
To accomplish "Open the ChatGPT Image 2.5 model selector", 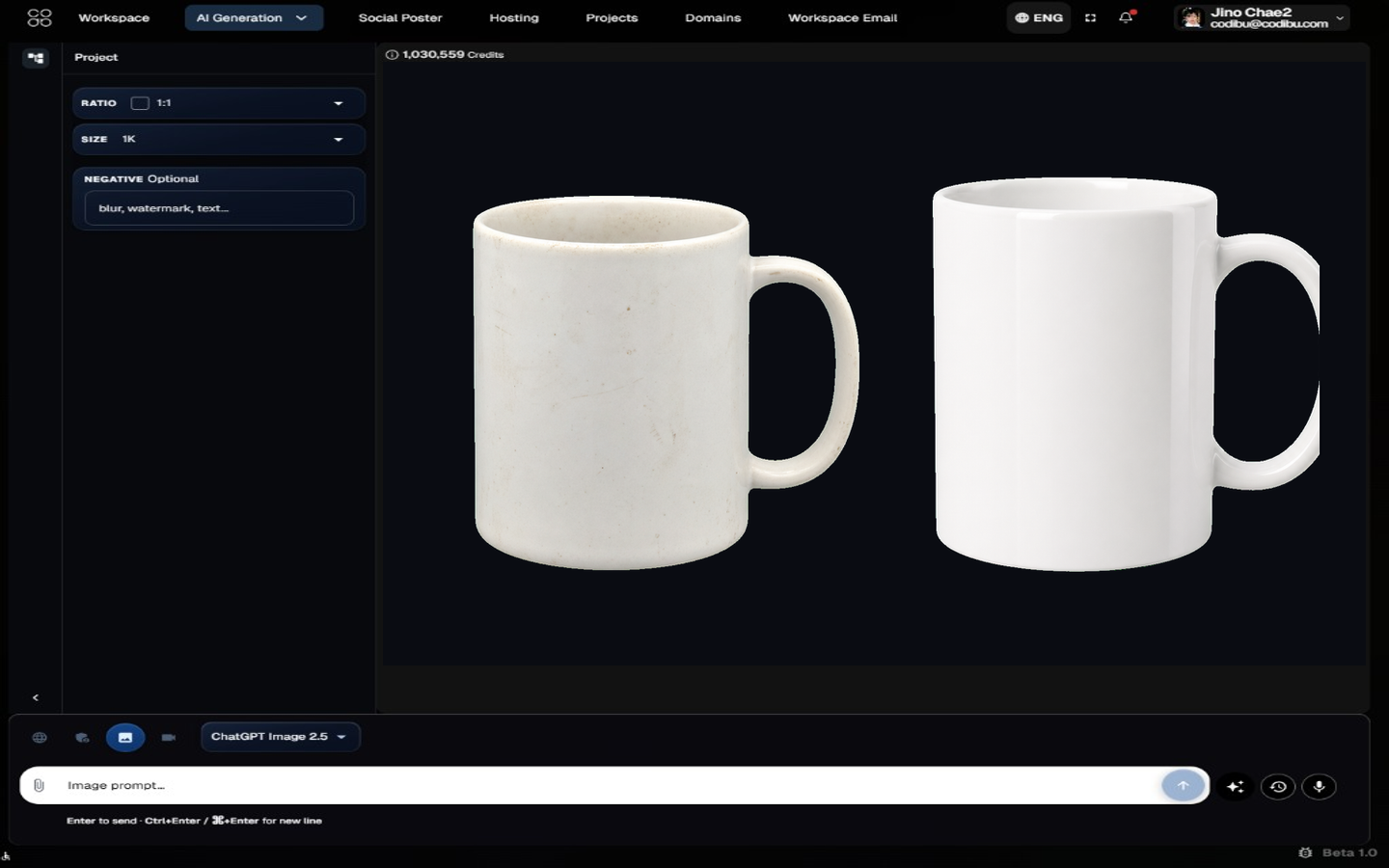I will [280, 737].
